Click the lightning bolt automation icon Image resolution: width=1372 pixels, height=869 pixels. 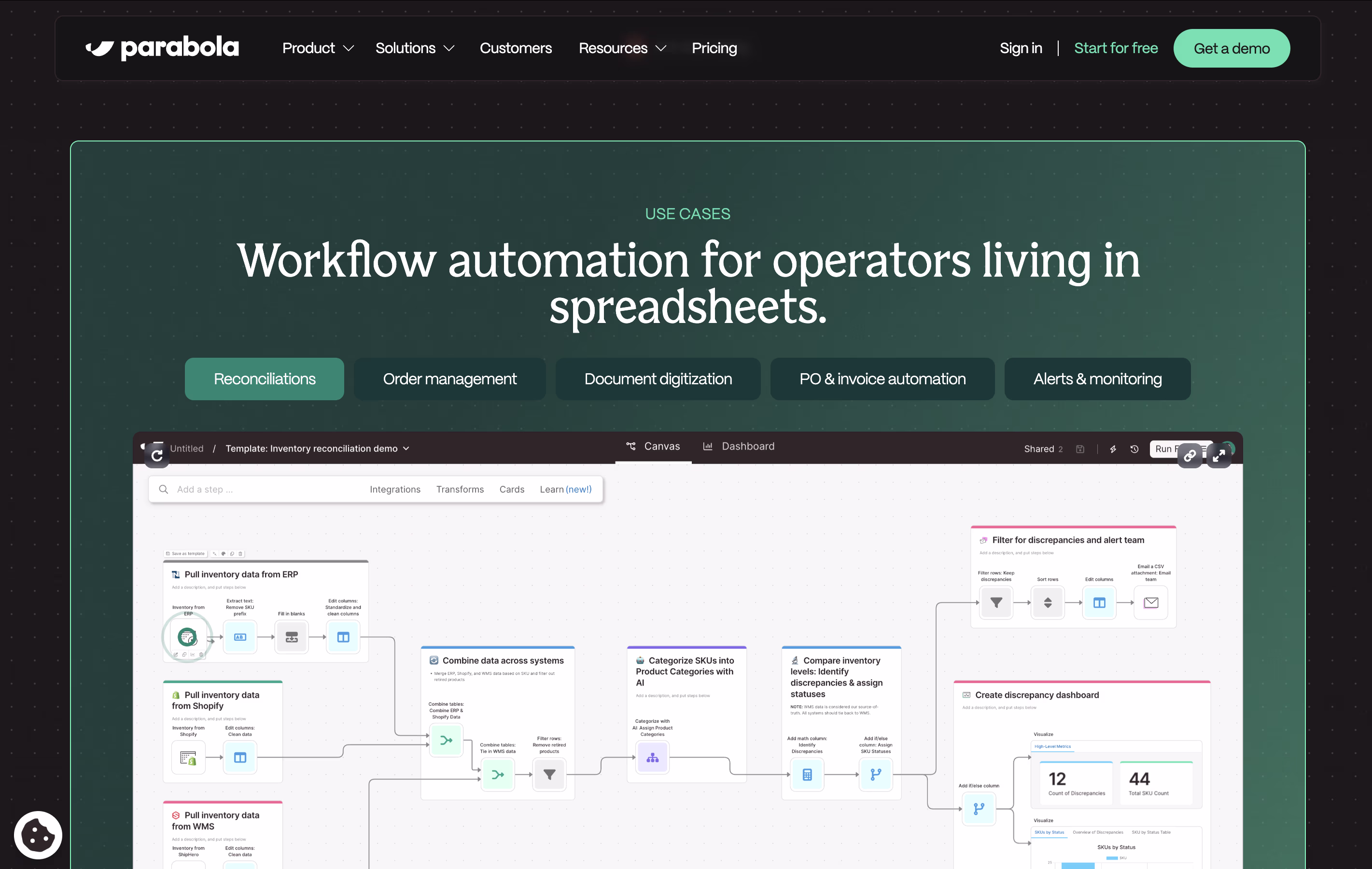point(1113,449)
